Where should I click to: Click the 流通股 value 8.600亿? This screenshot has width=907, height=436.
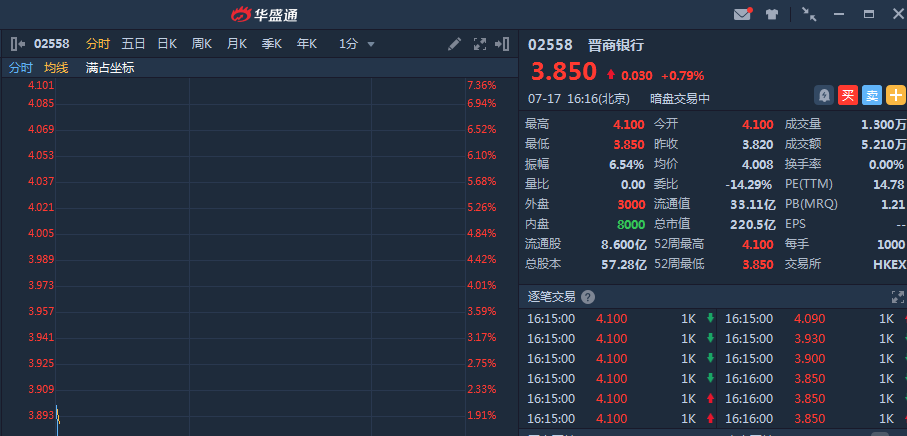[x=624, y=245]
